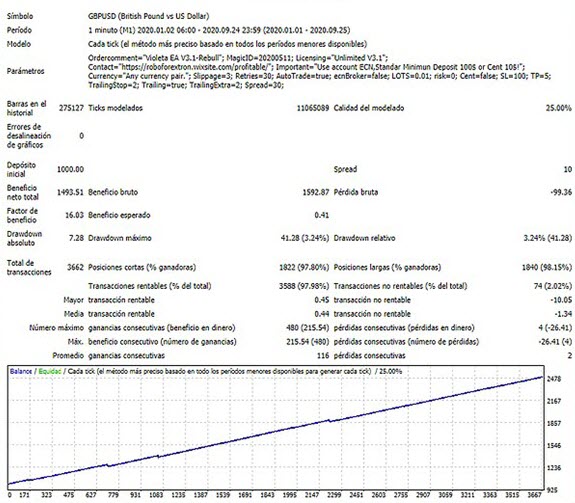
Task: Click the Beneficio neto total value 1493.51
Action: (70, 192)
